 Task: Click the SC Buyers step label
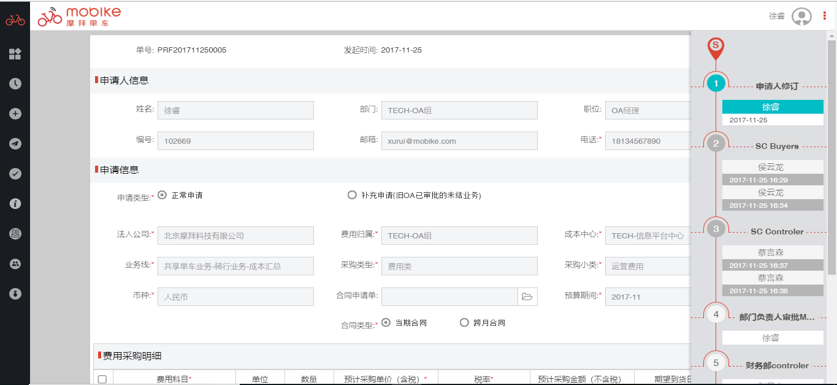[x=777, y=145]
